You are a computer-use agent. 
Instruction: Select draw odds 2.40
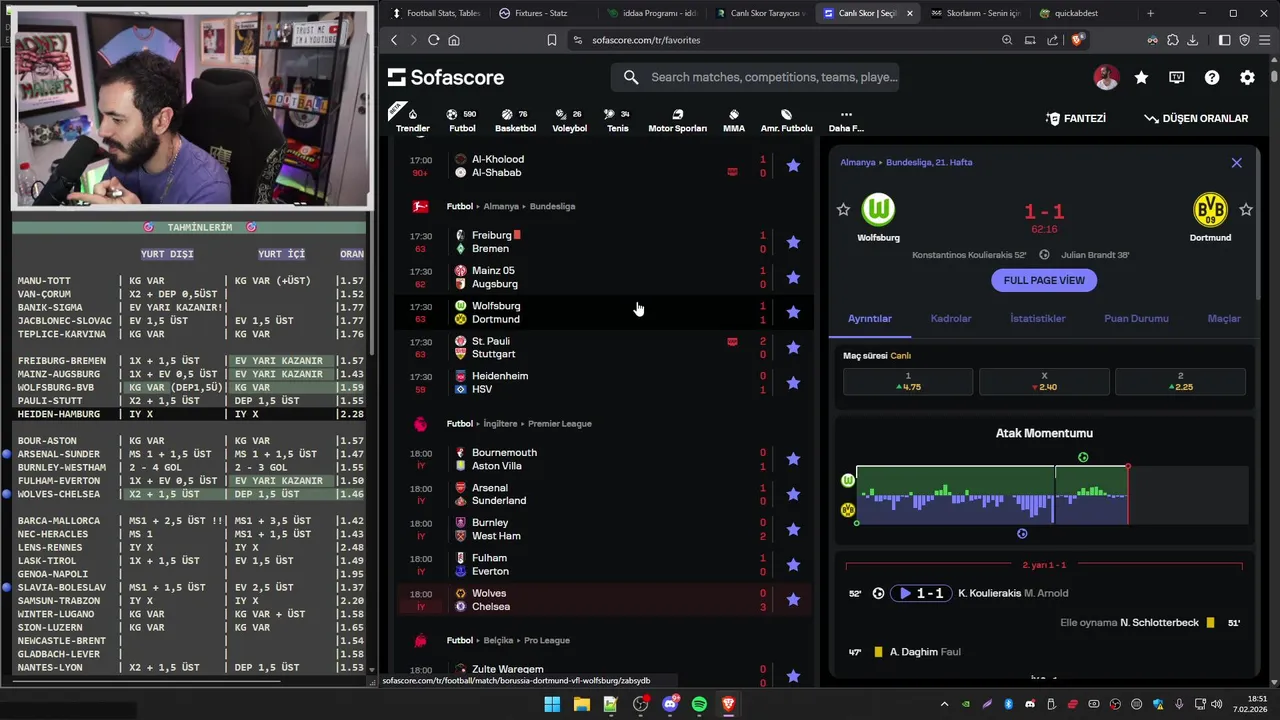pyautogui.click(x=1044, y=381)
